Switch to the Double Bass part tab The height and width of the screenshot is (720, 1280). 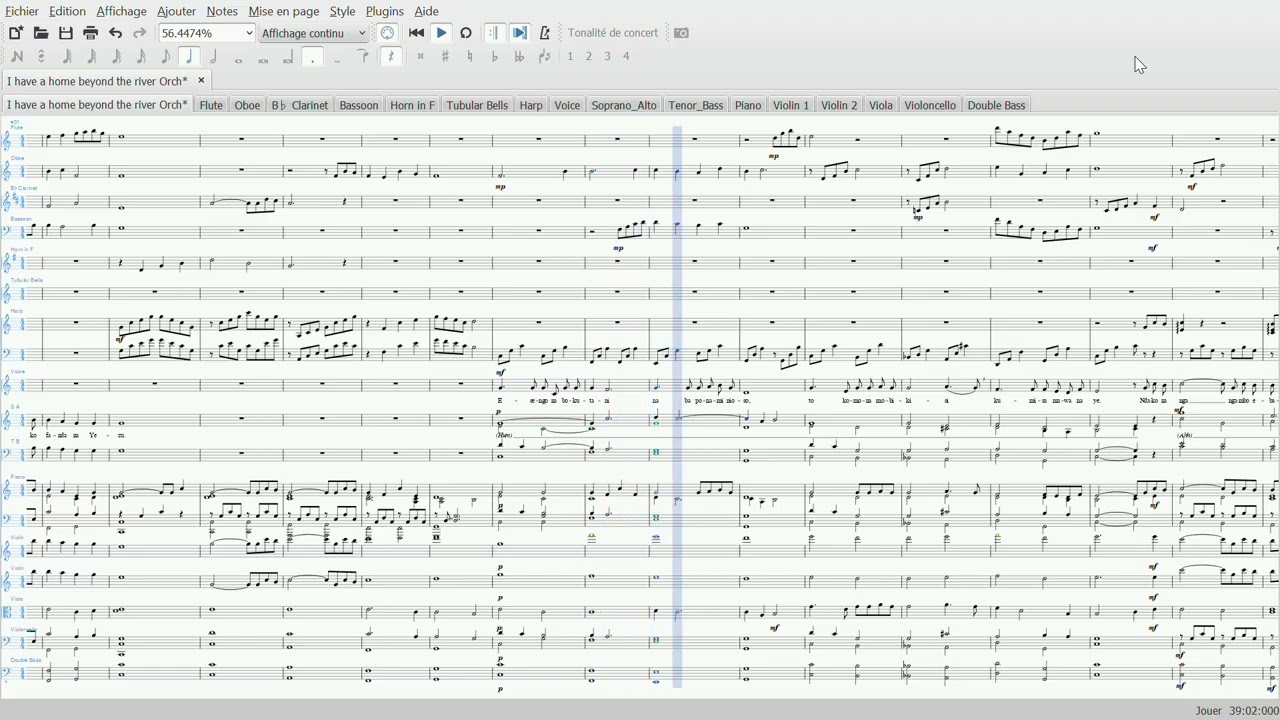[996, 105]
